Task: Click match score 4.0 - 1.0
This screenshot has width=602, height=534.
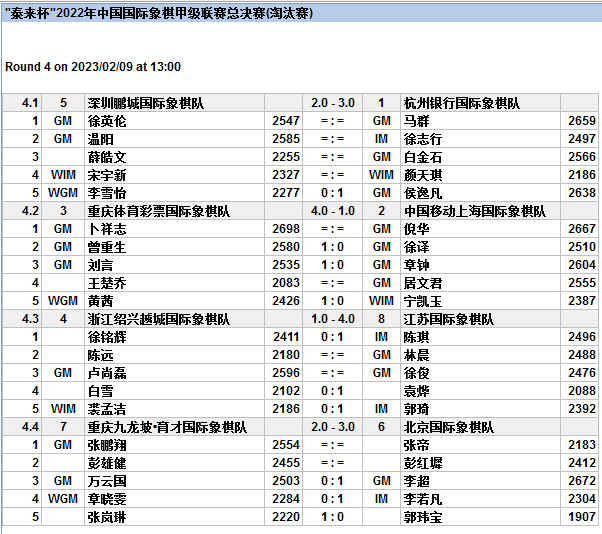Action: pyautogui.click(x=333, y=211)
